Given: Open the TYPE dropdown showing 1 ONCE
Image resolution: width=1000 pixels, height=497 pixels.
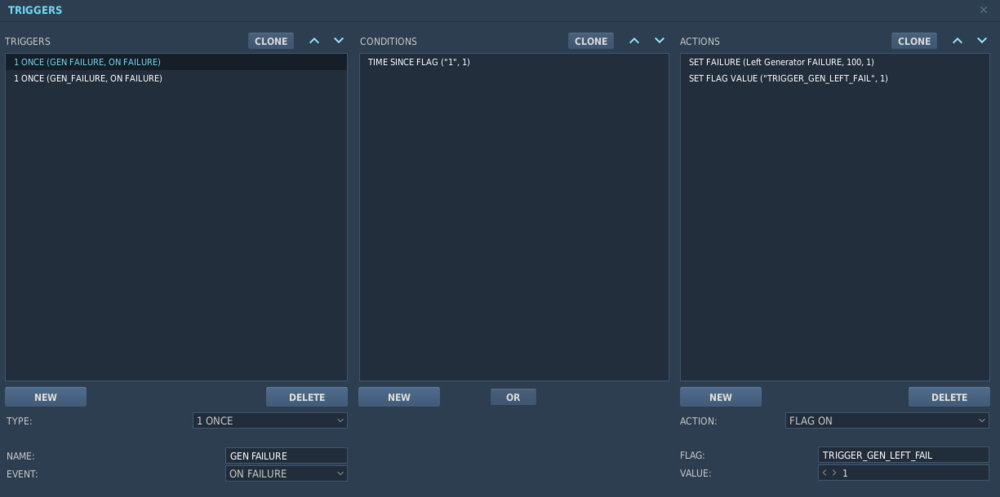Looking at the screenshot, I should (x=270, y=420).
